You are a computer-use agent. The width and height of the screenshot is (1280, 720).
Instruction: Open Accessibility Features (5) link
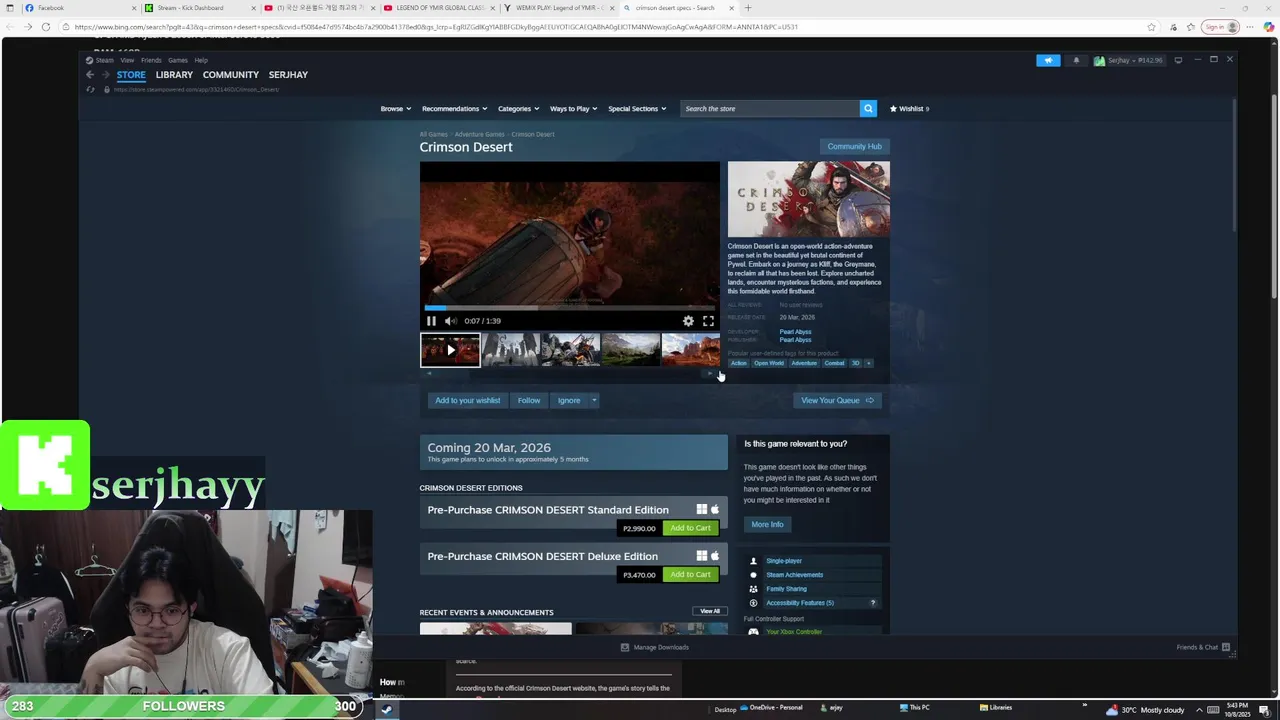click(x=799, y=603)
